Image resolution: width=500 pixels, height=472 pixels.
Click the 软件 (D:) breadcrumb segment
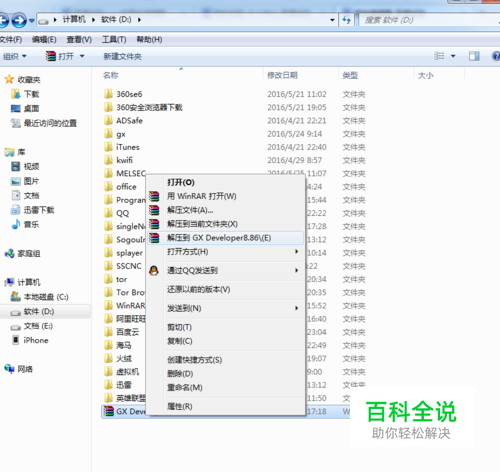coord(116,20)
